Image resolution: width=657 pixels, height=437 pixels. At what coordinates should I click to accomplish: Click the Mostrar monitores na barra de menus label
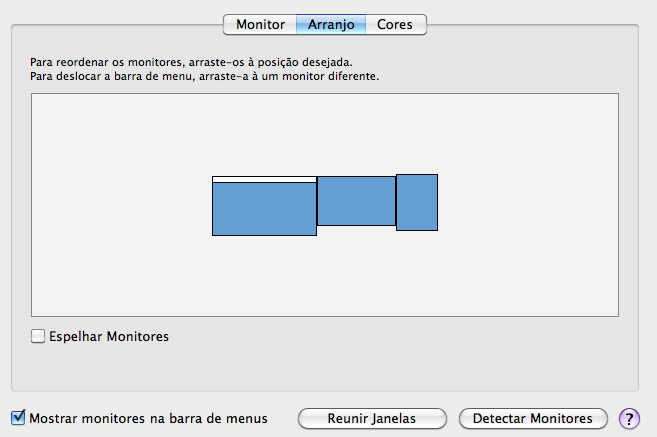click(148, 419)
